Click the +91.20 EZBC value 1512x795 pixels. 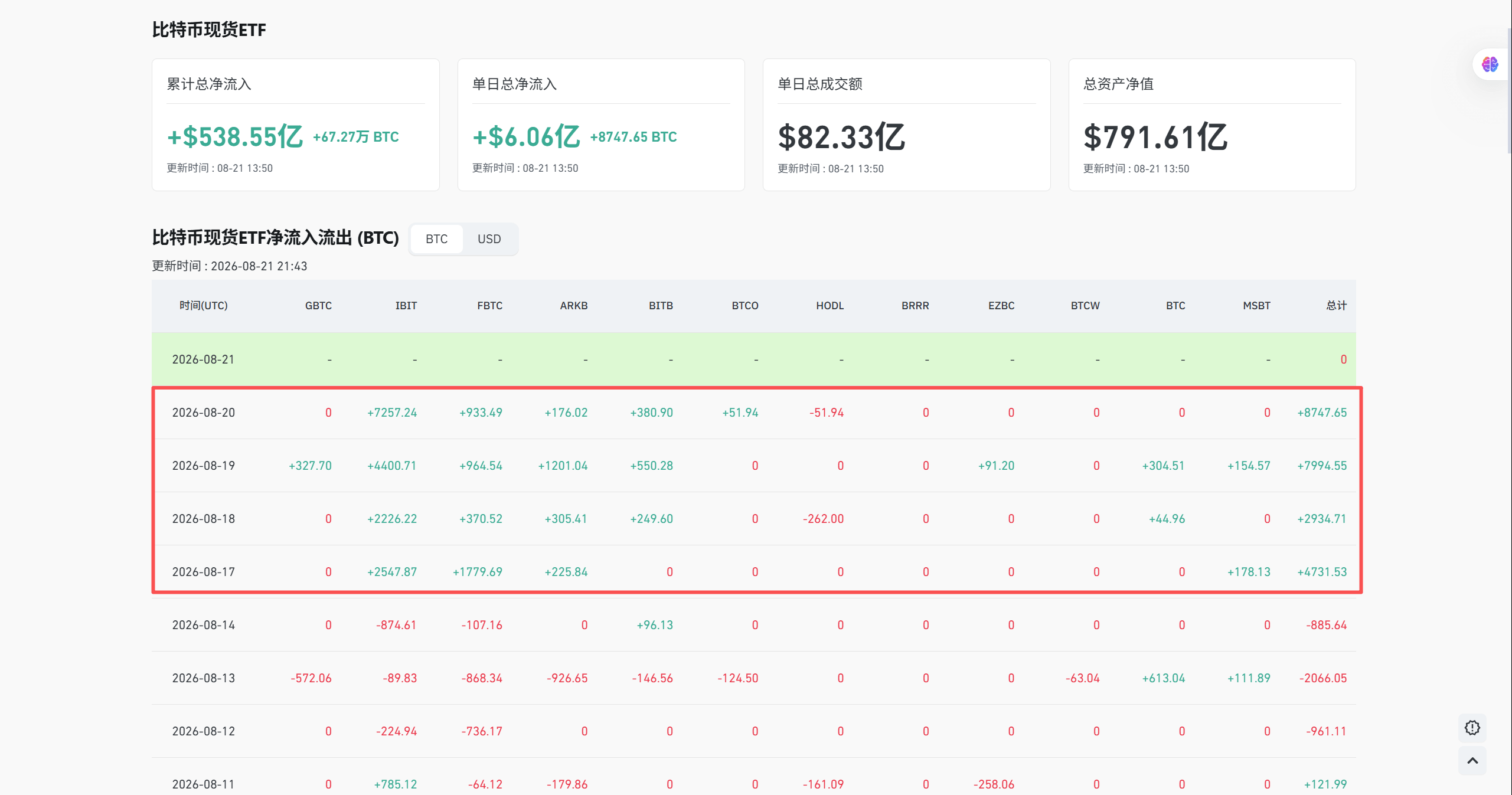[x=996, y=466]
